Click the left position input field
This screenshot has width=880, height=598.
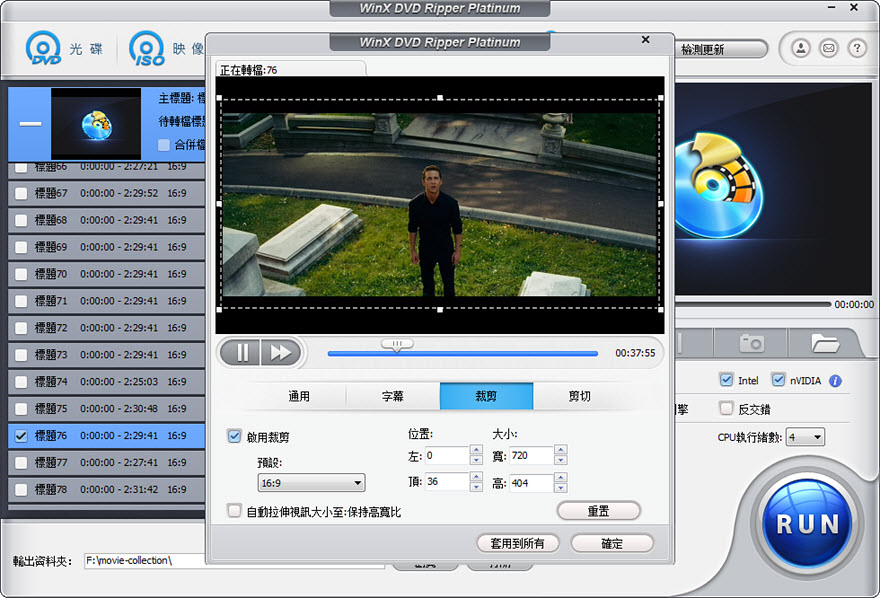[x=446, y=455]
